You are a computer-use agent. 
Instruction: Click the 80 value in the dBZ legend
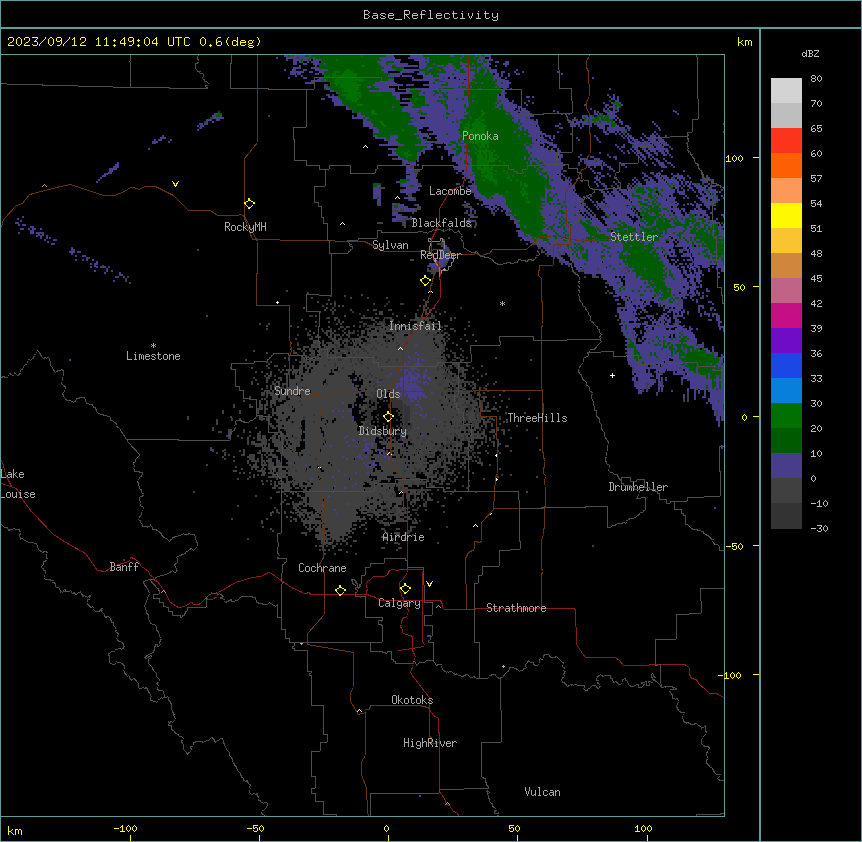point(816,79)
